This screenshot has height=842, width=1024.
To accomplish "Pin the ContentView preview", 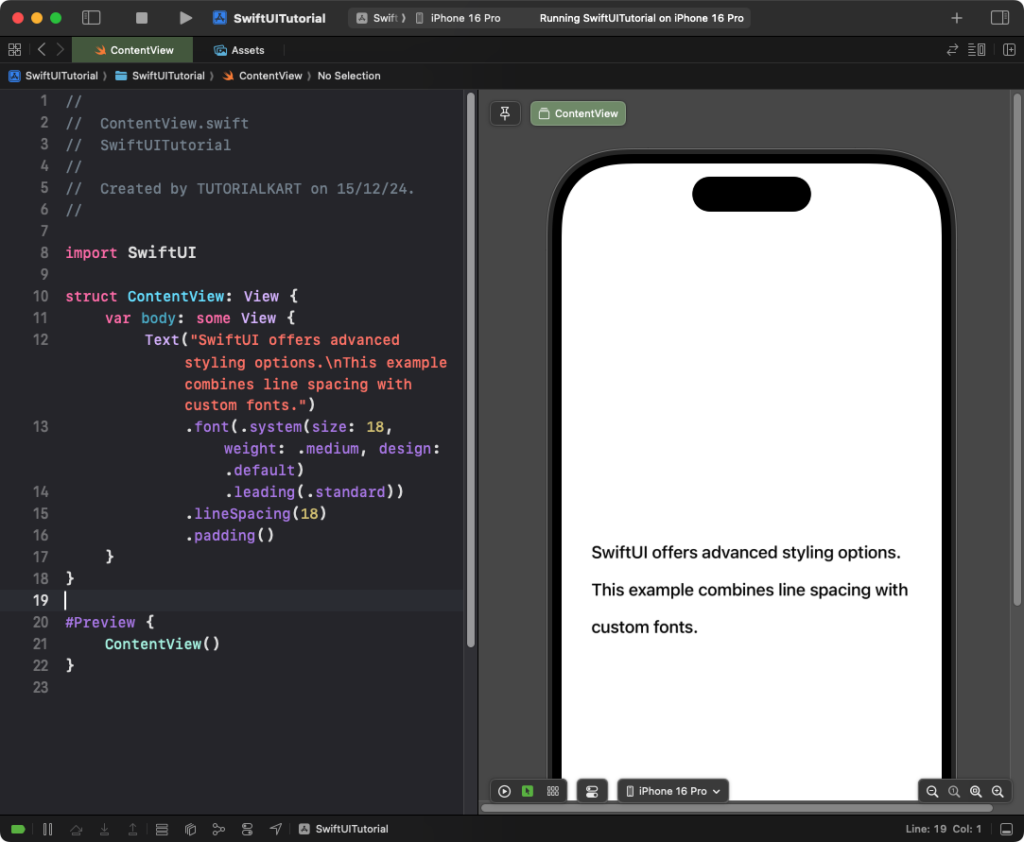I will [x=505, y=113].
